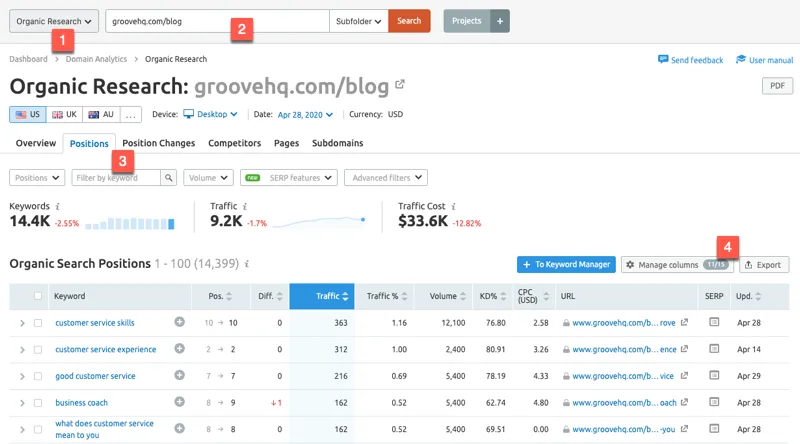
Task: Switch to the Overview tab
Action: click(36, 143)
